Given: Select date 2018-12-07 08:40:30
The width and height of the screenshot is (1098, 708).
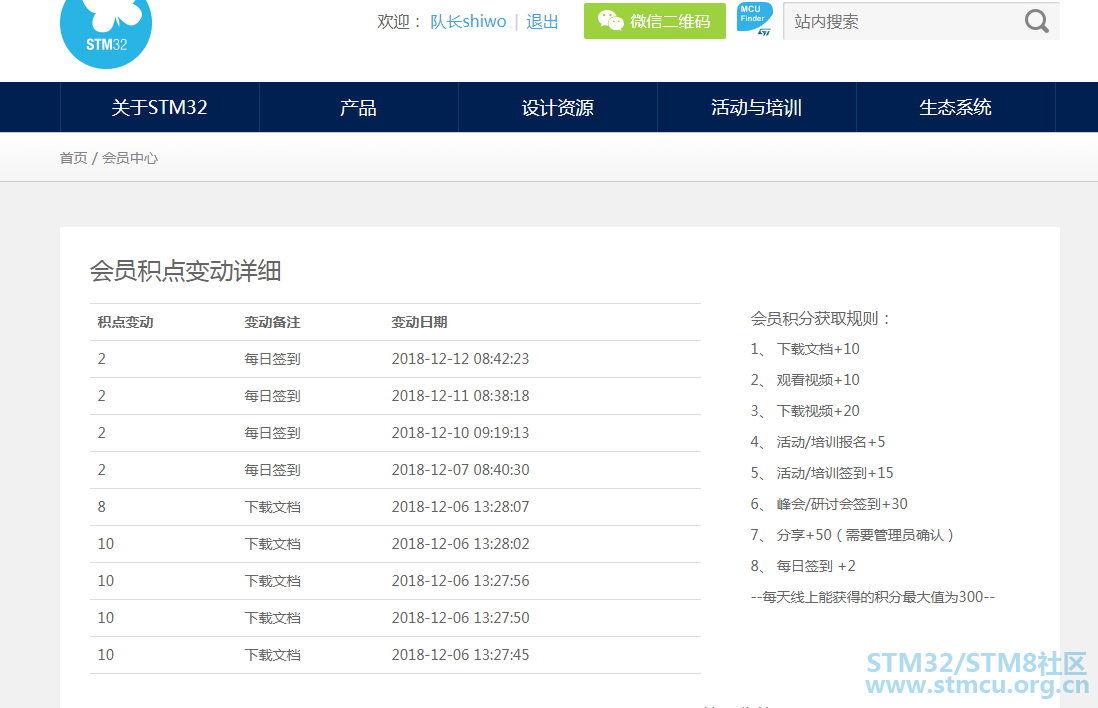Looking at the screenshot, I should [x=460, y=470].
